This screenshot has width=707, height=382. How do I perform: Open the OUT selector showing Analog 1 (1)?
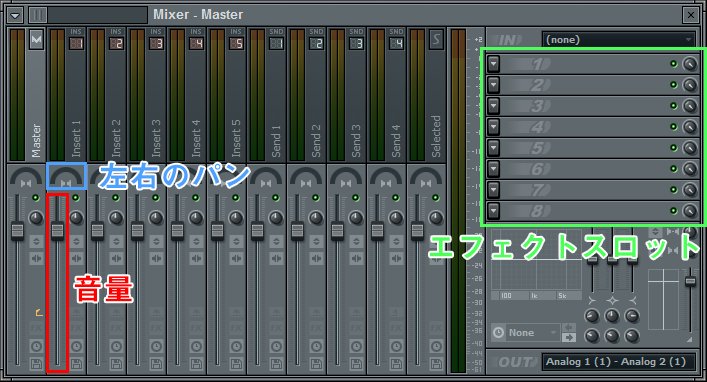tap(619, 362)
